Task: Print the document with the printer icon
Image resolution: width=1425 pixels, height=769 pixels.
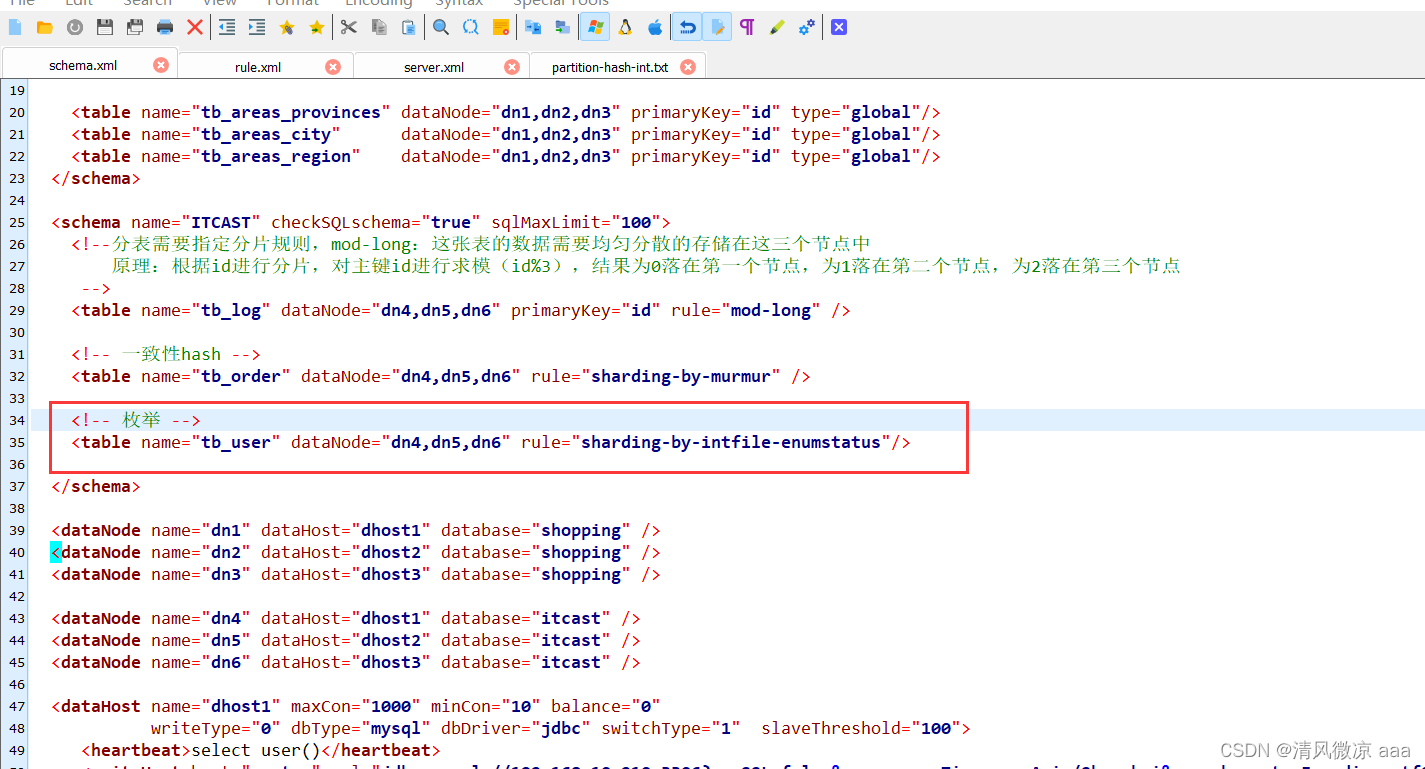Action: click(165, 28)
